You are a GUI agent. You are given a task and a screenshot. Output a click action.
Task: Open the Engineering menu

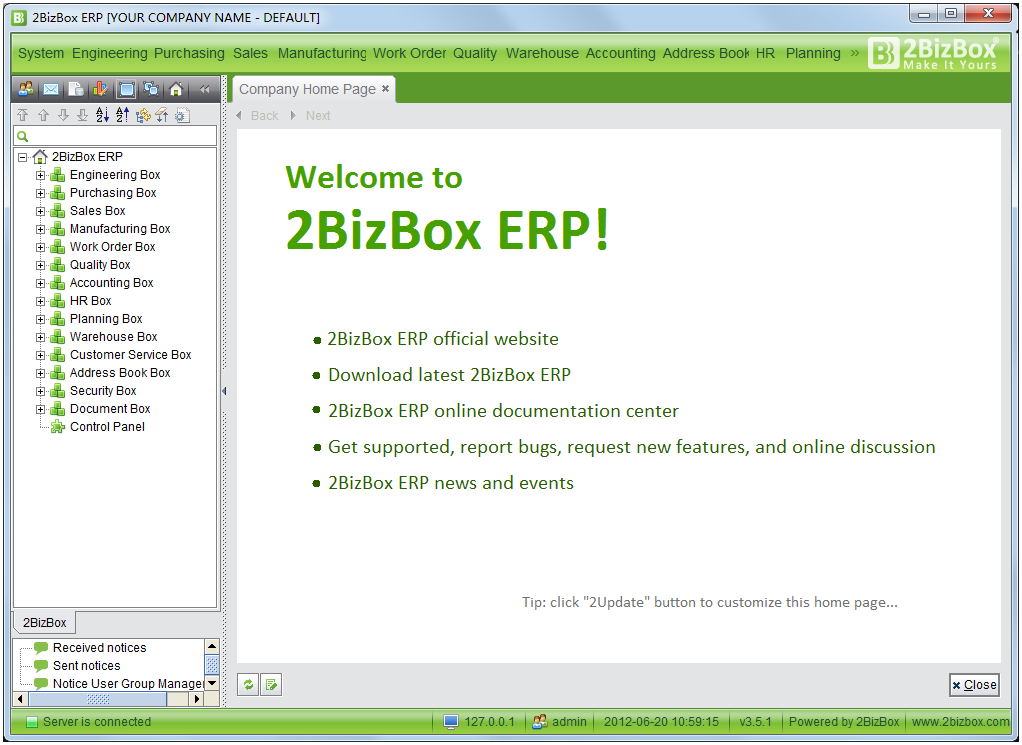[110, 53]
